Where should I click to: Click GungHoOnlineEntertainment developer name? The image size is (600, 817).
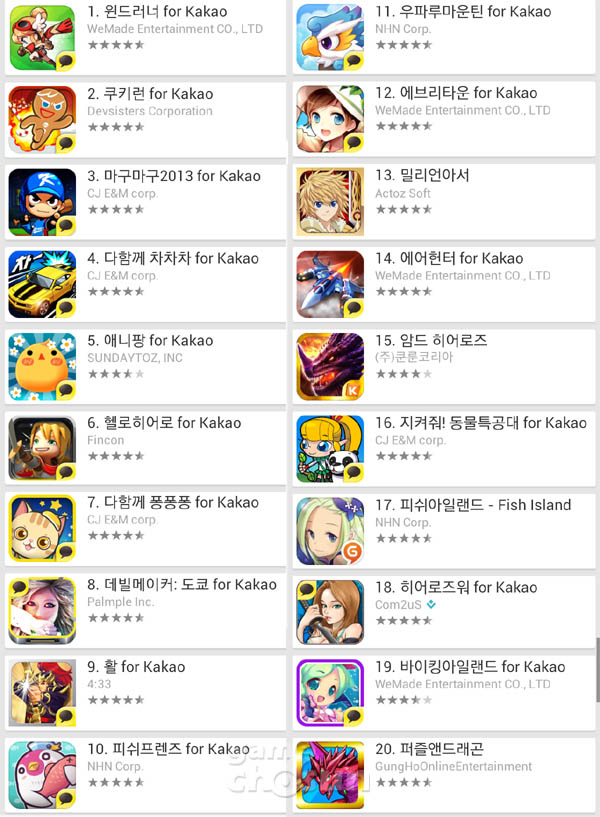pyautogui.click(x=454, y=766)
